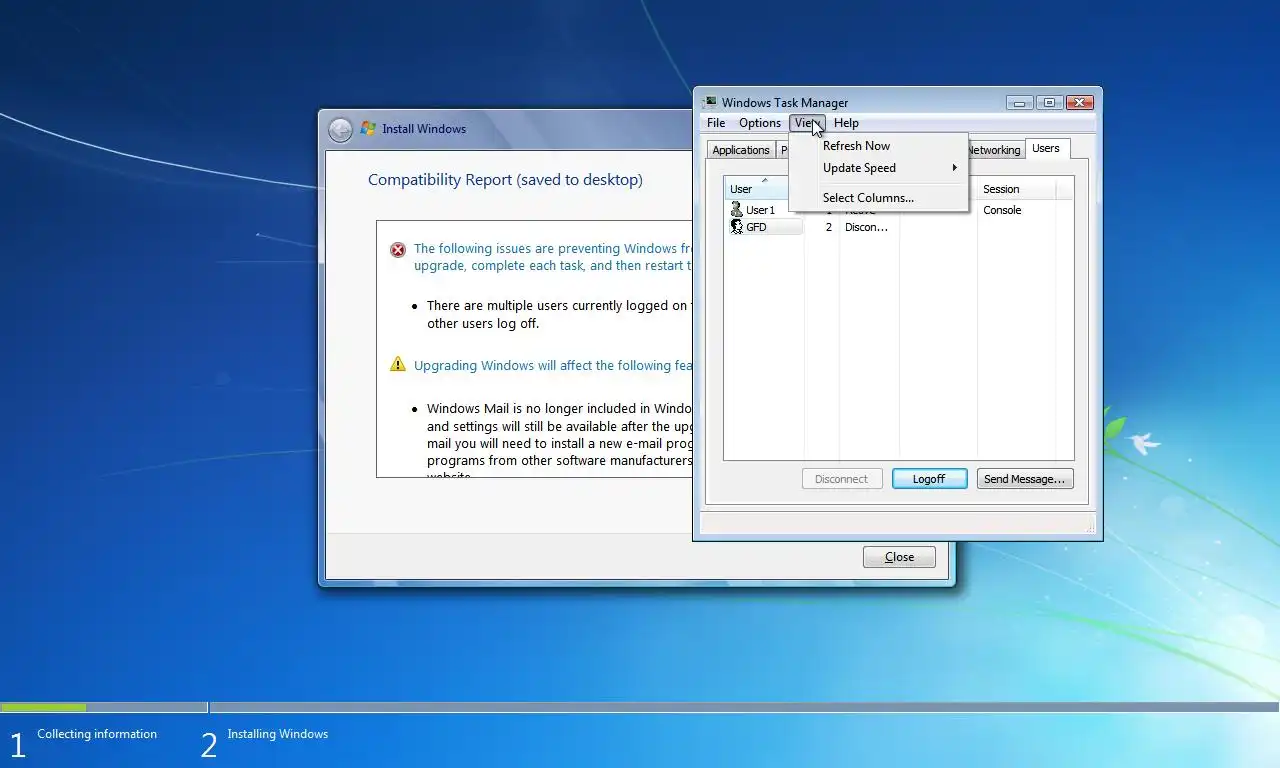This screenshot has height=768, width=1280.
Task: Choose Refresh Now from View menu
Action: [878, 146]
